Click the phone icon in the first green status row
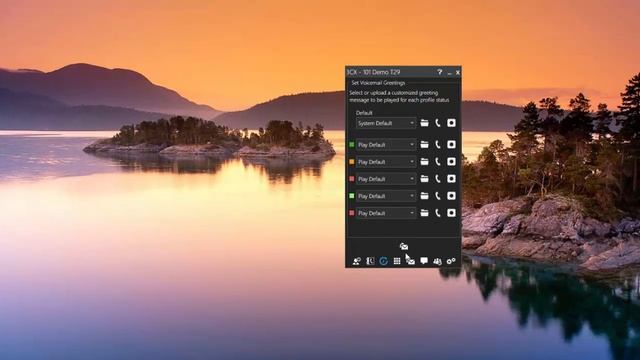 [x=438, y=144]
